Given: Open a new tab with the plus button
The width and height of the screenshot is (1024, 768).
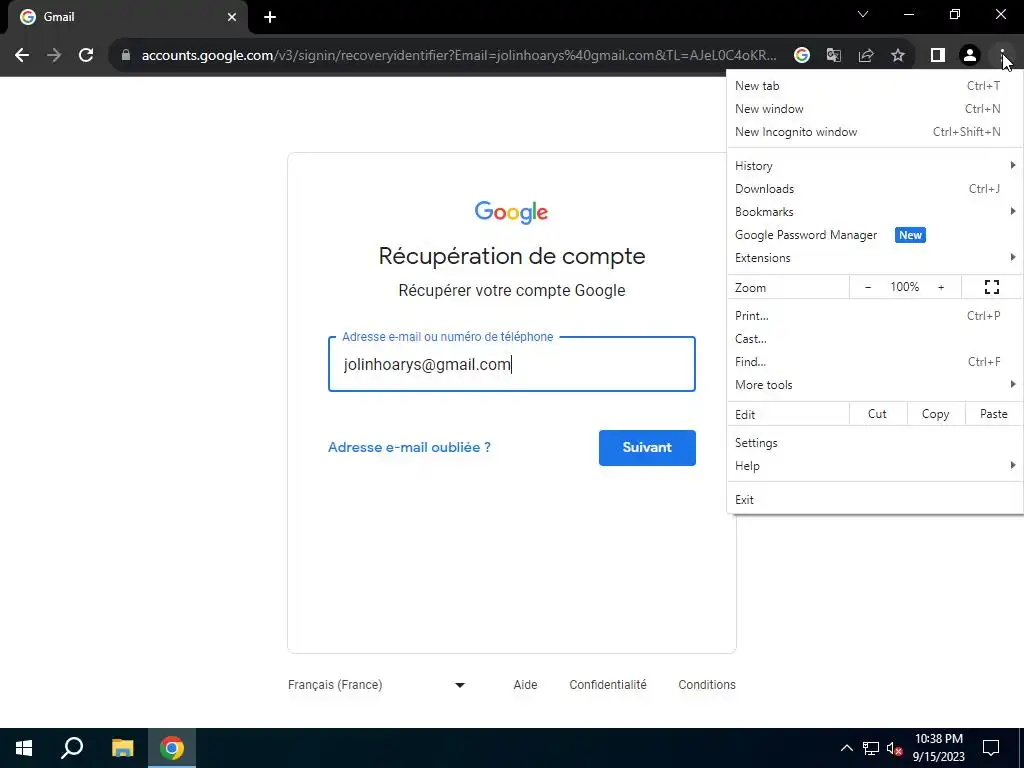Looking at the screenshot, I should 270,17.
